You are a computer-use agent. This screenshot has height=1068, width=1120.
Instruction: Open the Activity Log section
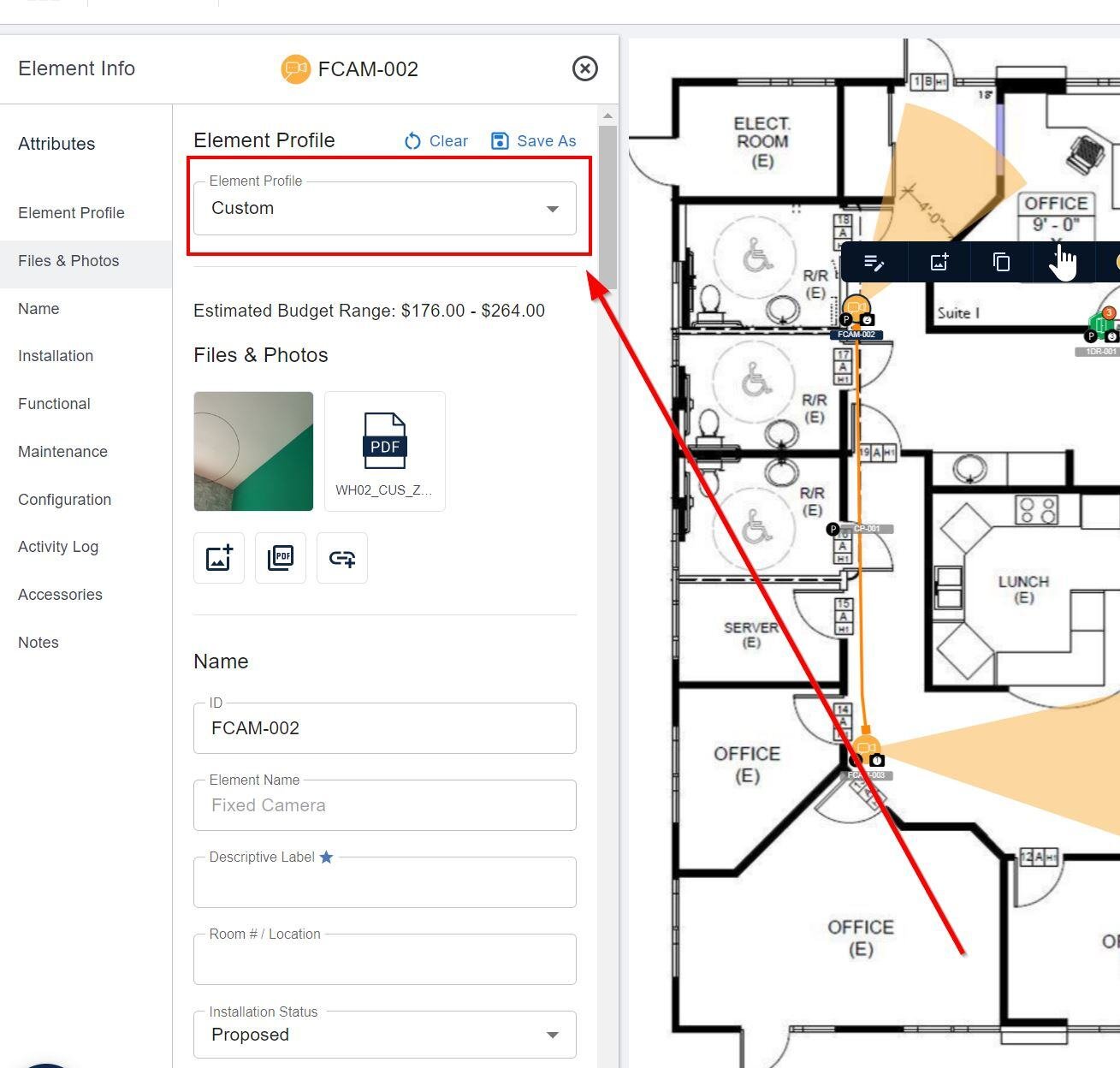(58, 546)
